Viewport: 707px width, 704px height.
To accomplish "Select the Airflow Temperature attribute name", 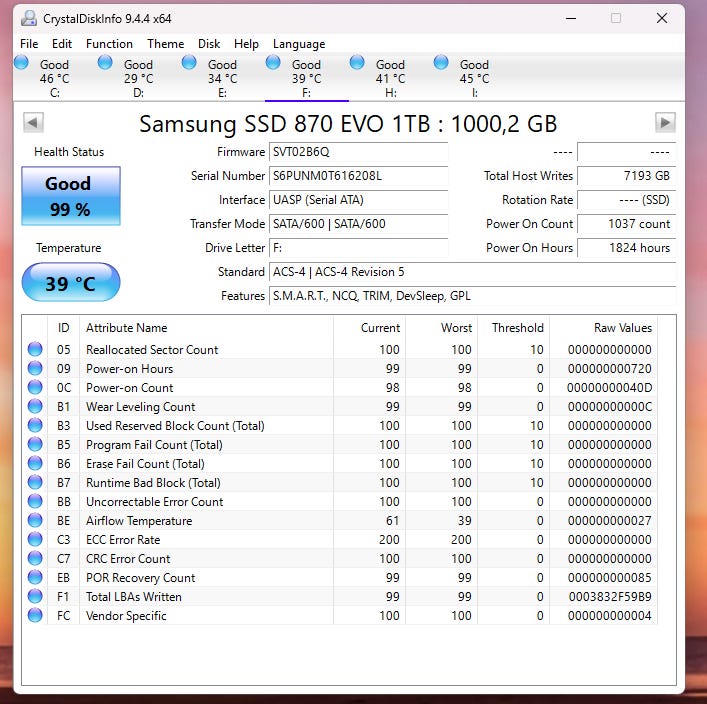I will (139, 521).
